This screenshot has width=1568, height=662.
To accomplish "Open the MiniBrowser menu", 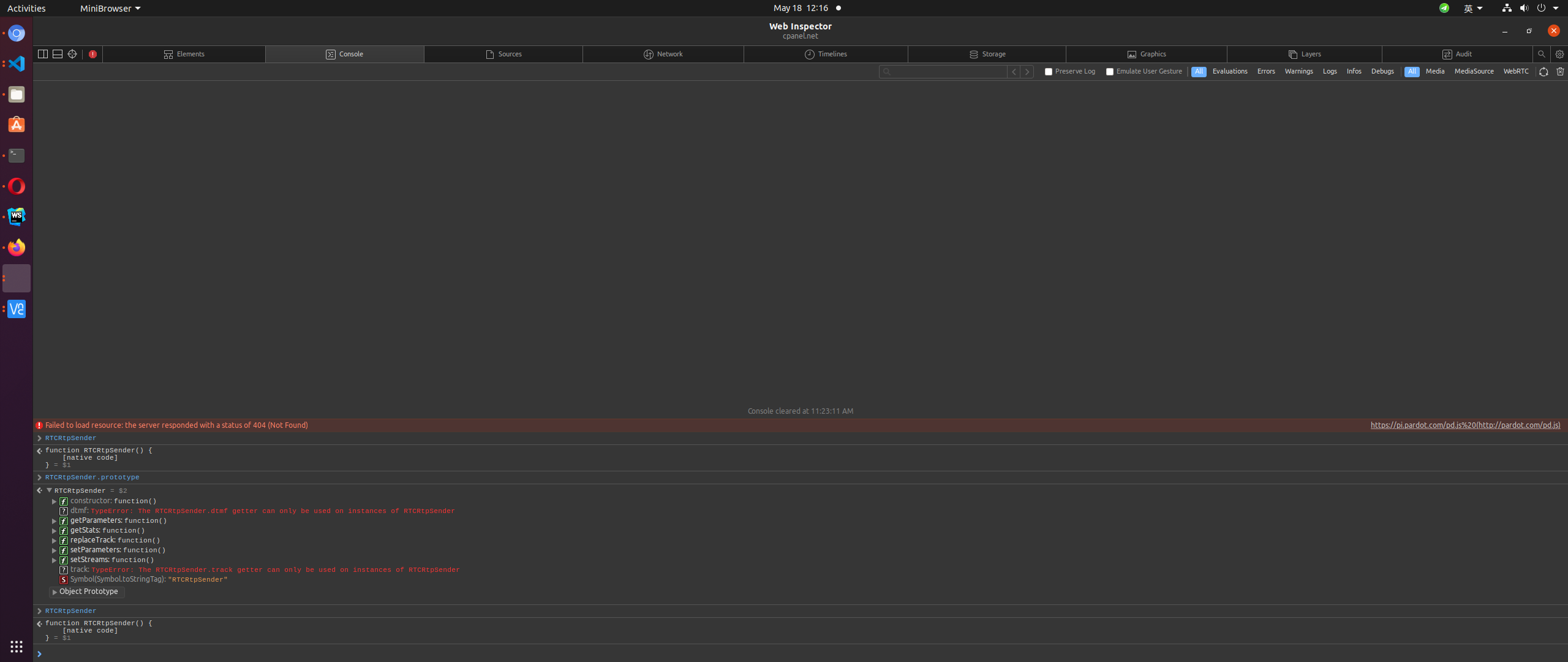I will [105, 8].
